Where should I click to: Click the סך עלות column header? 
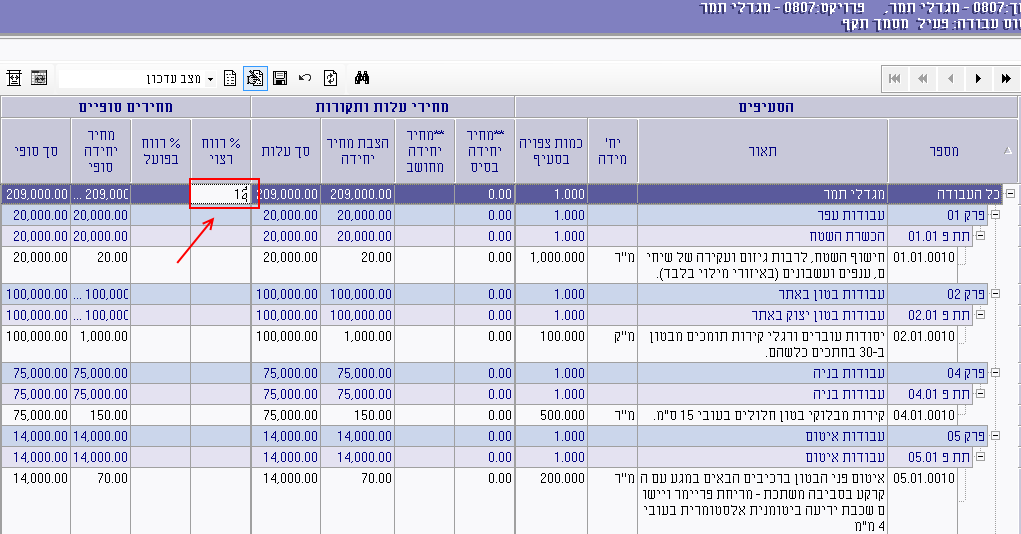pyautogui.click(x=285, y=151)
